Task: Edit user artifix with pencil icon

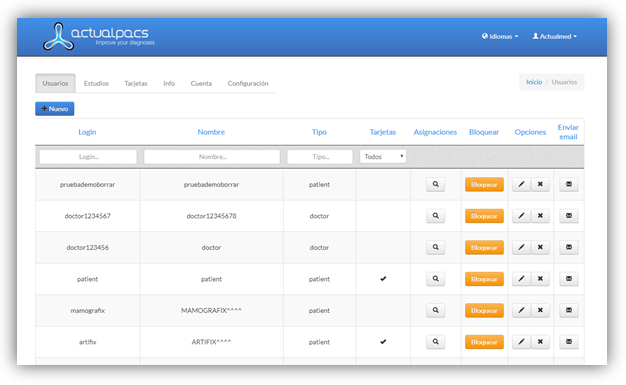Action: tap(521, 342)
